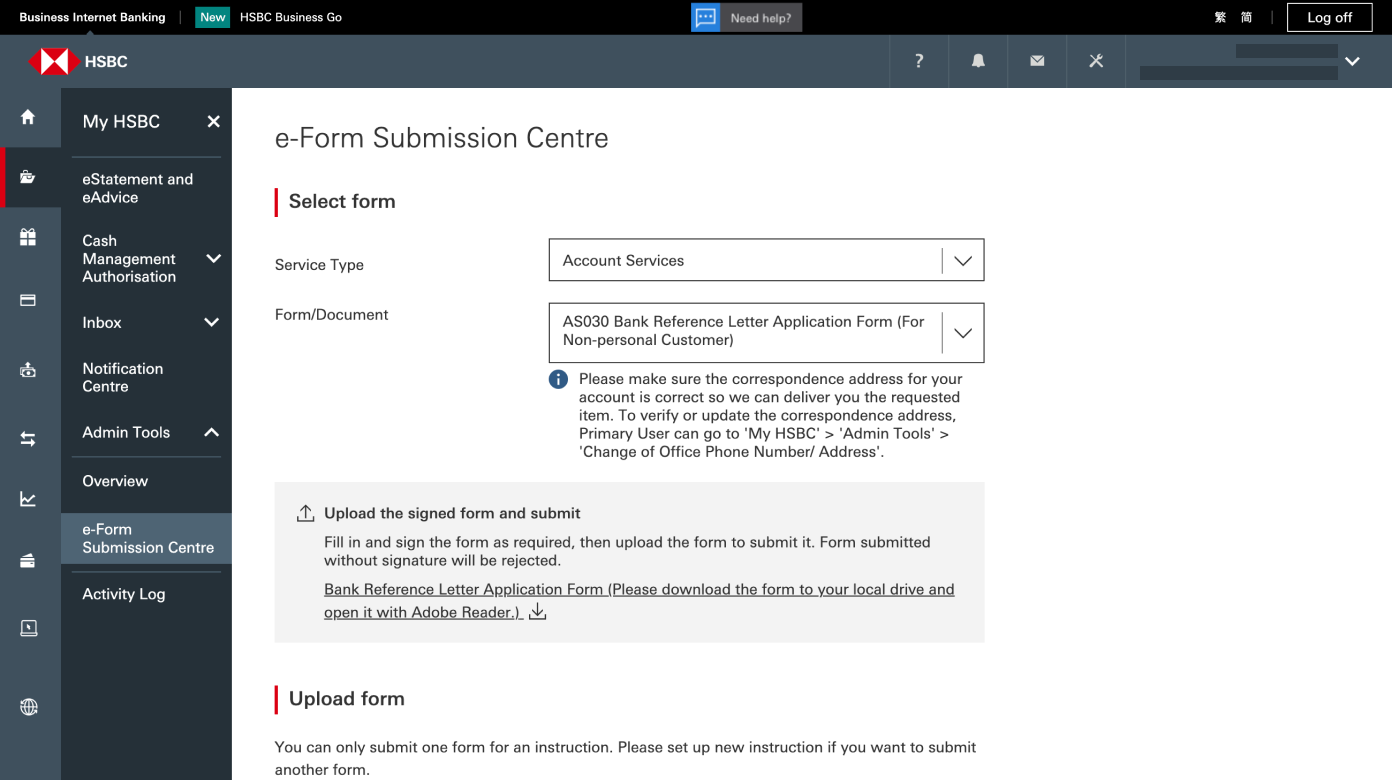Image resolution: width=1392 pixels, height=780 pixels.
Task: Open the messages envelope icon
Action: (x=1036, y=61)
